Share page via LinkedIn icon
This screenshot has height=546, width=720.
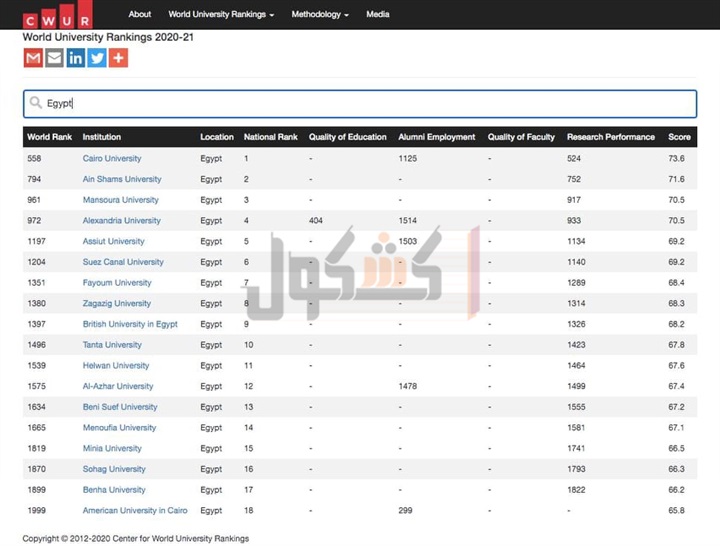(x=75, y=58)
